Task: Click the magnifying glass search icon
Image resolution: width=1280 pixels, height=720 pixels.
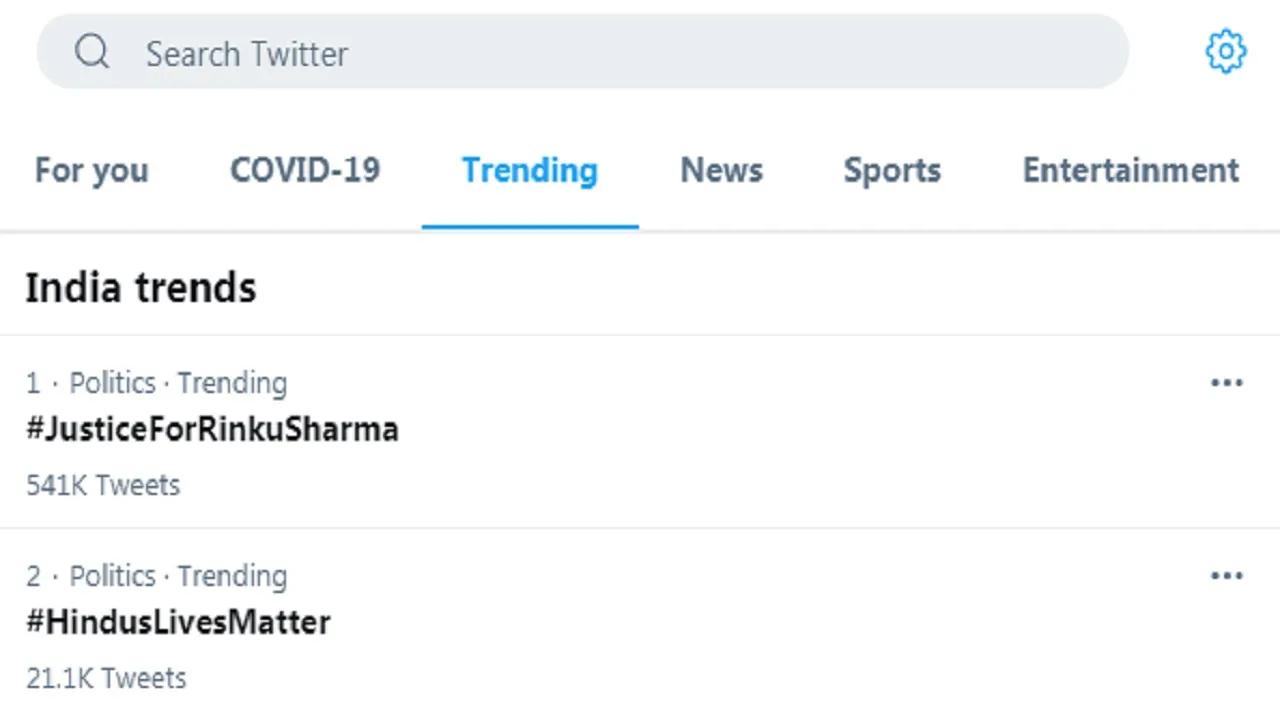Action: click(92, 51)
